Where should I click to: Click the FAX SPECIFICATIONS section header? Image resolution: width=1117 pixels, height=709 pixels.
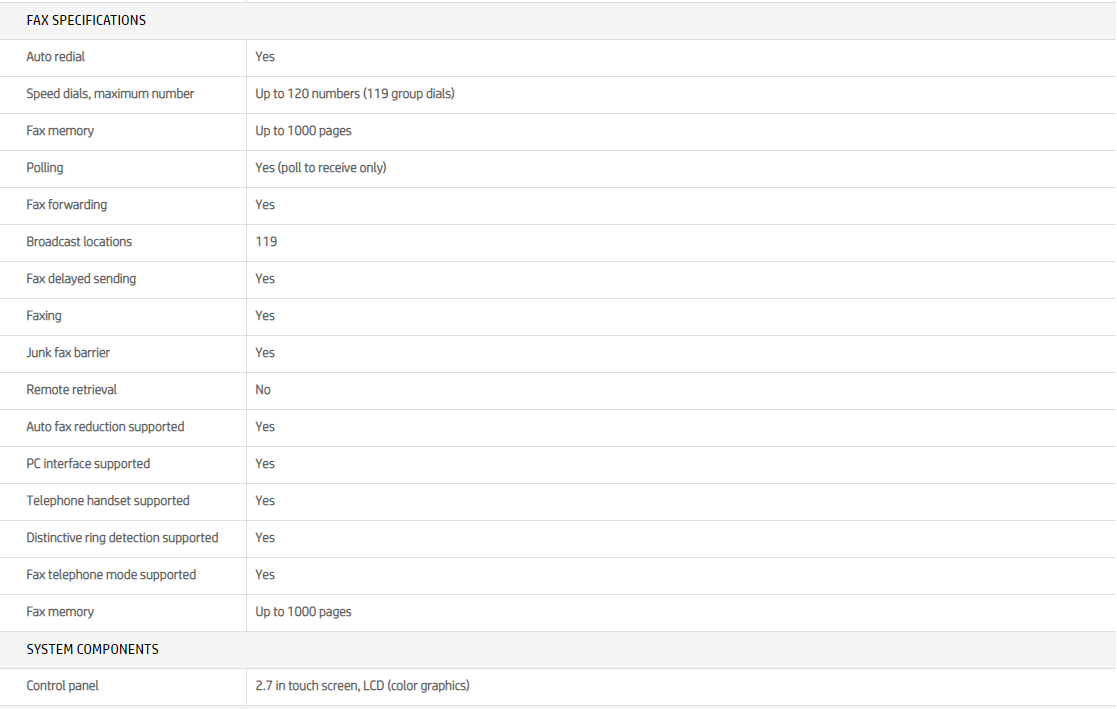[86, 20]
